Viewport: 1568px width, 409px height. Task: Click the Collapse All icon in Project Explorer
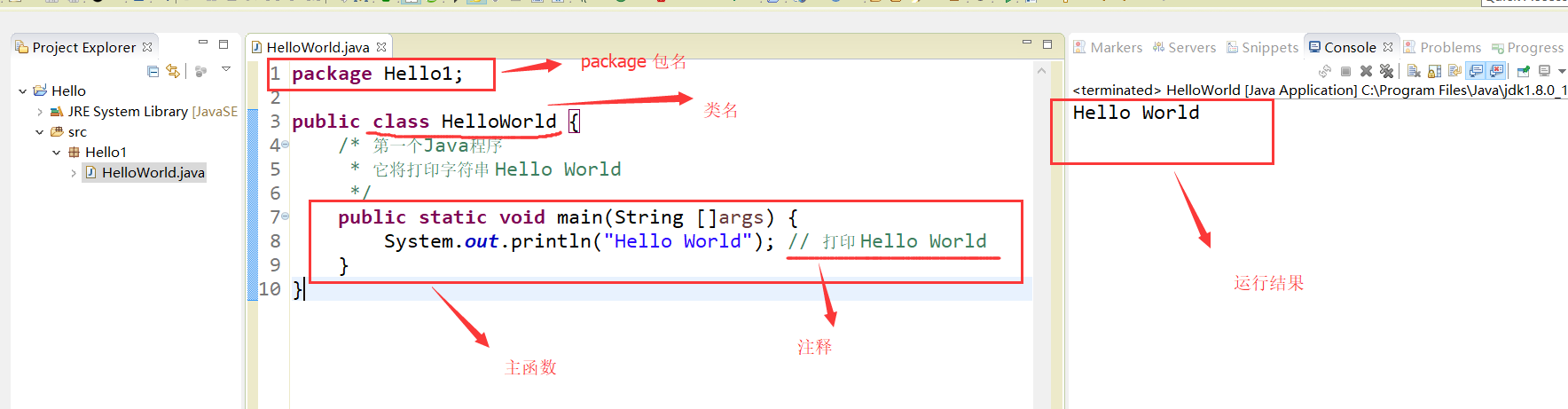pyautogui.click(x=153, y=71)
